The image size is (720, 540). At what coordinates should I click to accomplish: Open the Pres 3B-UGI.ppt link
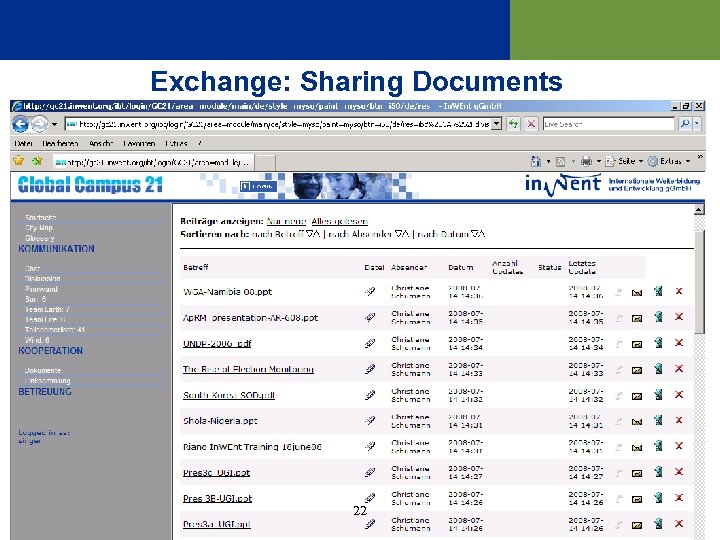217,498
